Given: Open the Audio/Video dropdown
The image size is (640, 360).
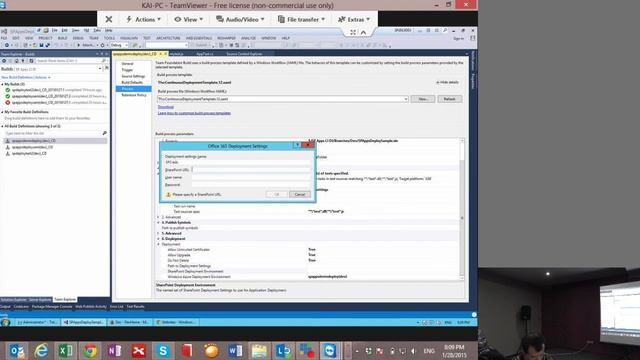Looking at the screenshot, I should pos(240,19).
